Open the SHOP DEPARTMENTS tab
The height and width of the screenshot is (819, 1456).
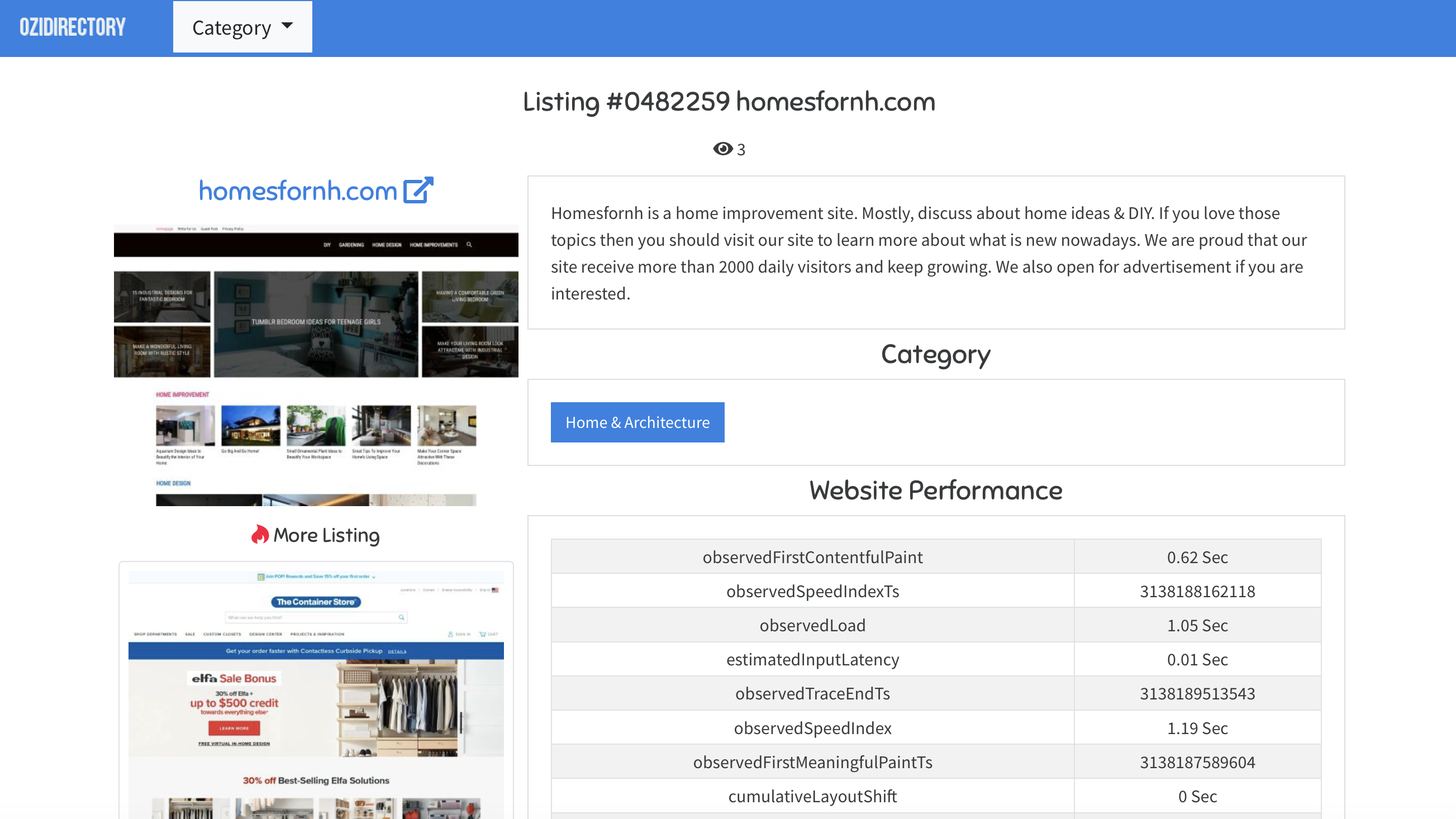155,634
